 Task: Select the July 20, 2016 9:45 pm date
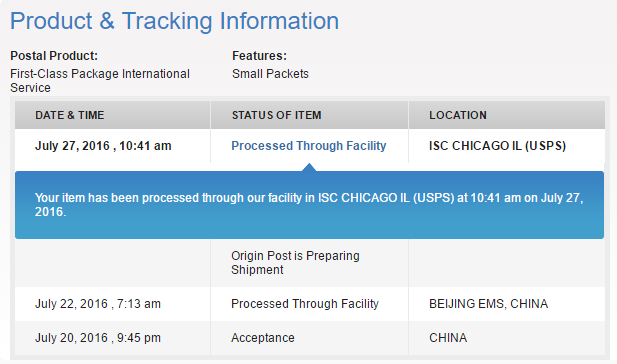[x=98, y=338]
